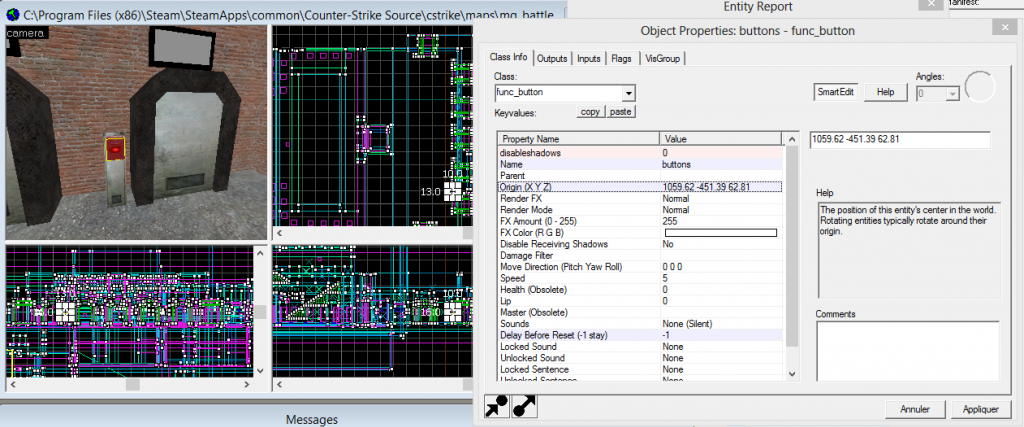Select the Locked Sound property row
Image resolution: width=1024 pixels, height=427 pixels.
point(639,347)
